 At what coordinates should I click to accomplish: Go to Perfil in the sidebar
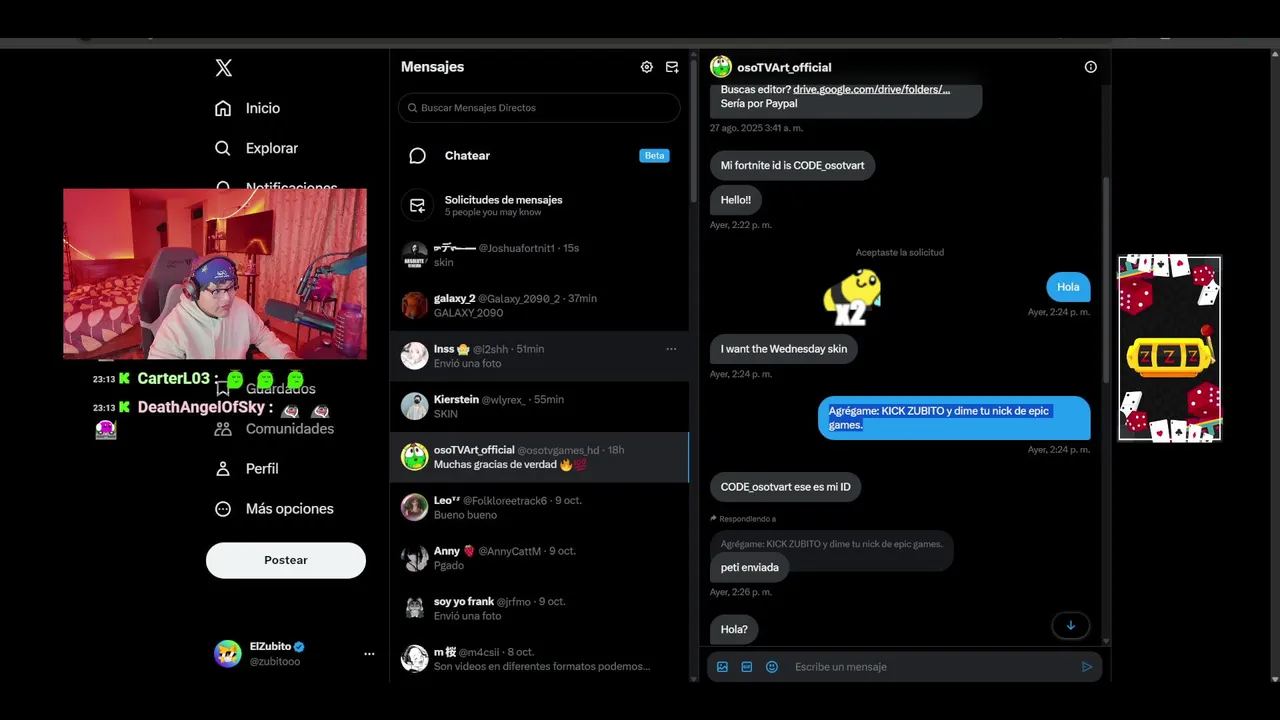pyautogui.click(x=247, y=469)
